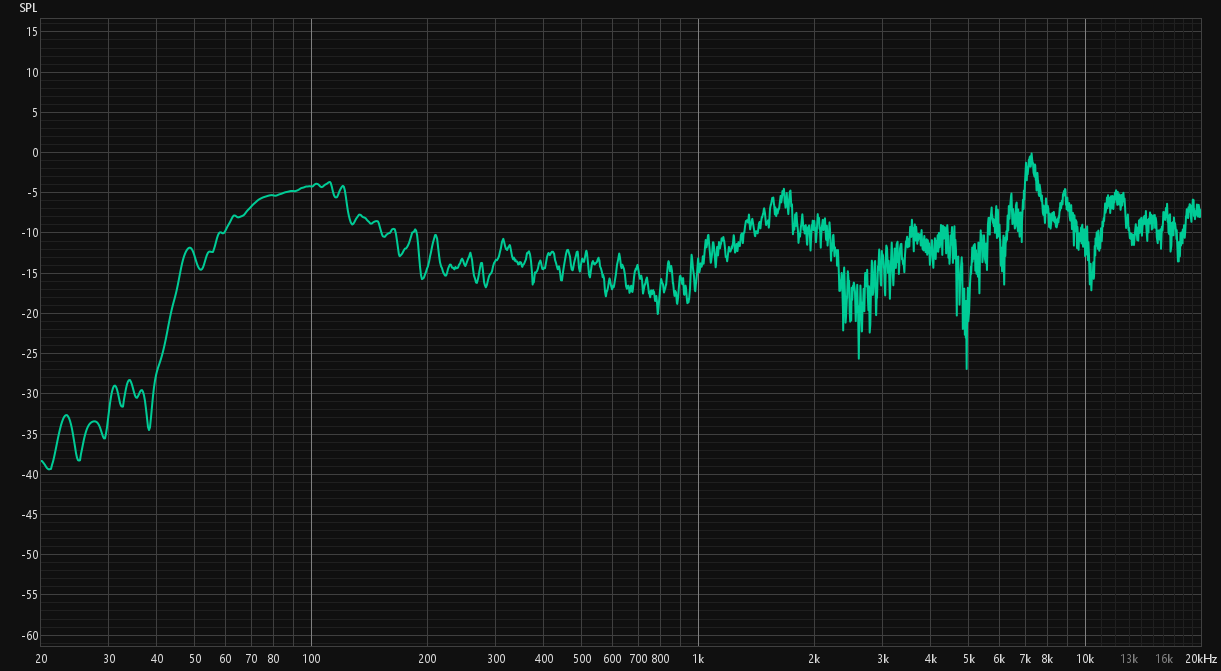Click the 20 Hz label on frequency axis
The width and height of the screenshot is (1221, 671).
41,659
